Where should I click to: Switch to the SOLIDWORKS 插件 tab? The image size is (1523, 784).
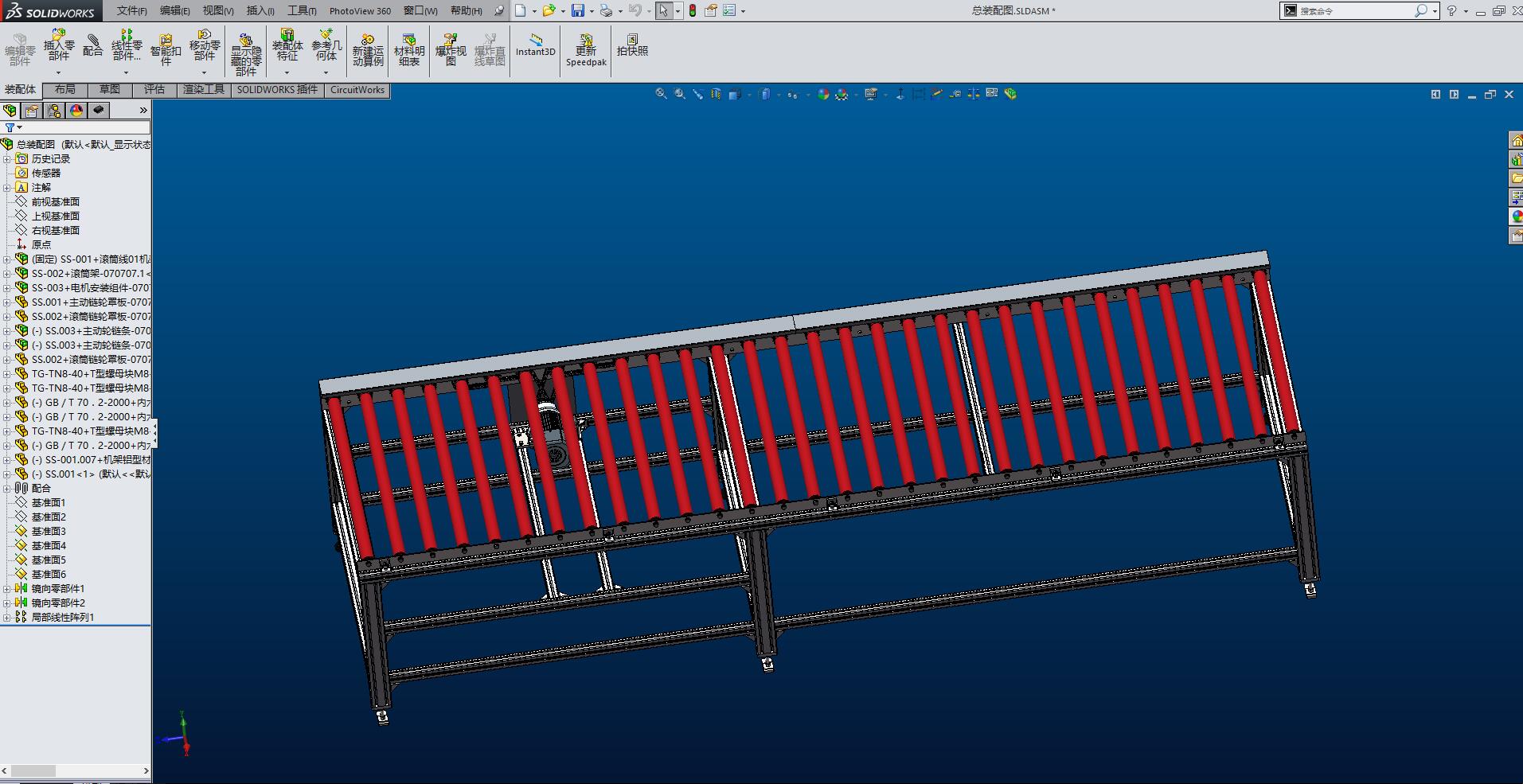[277, 90]
